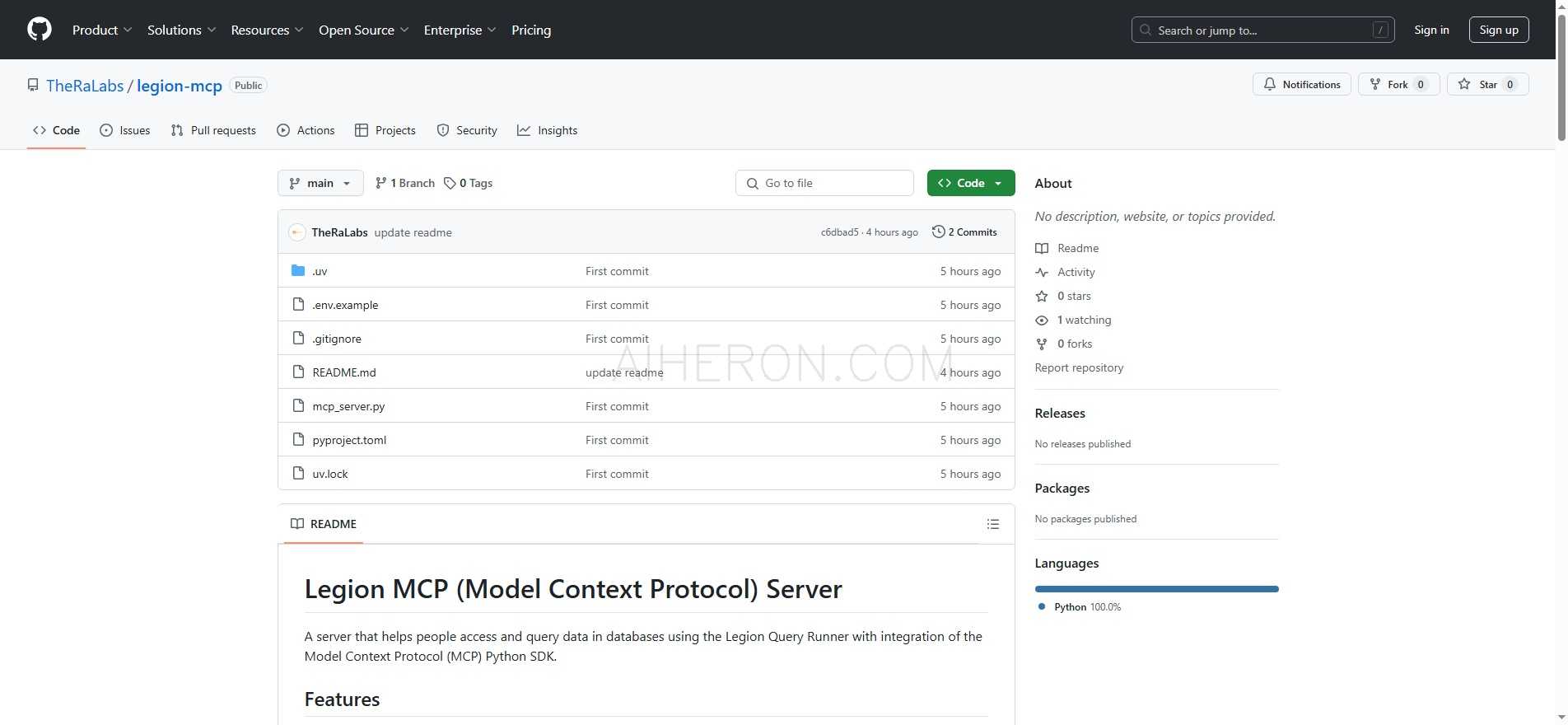Click the branch icon beside 1 Branch

pos(380,183)
